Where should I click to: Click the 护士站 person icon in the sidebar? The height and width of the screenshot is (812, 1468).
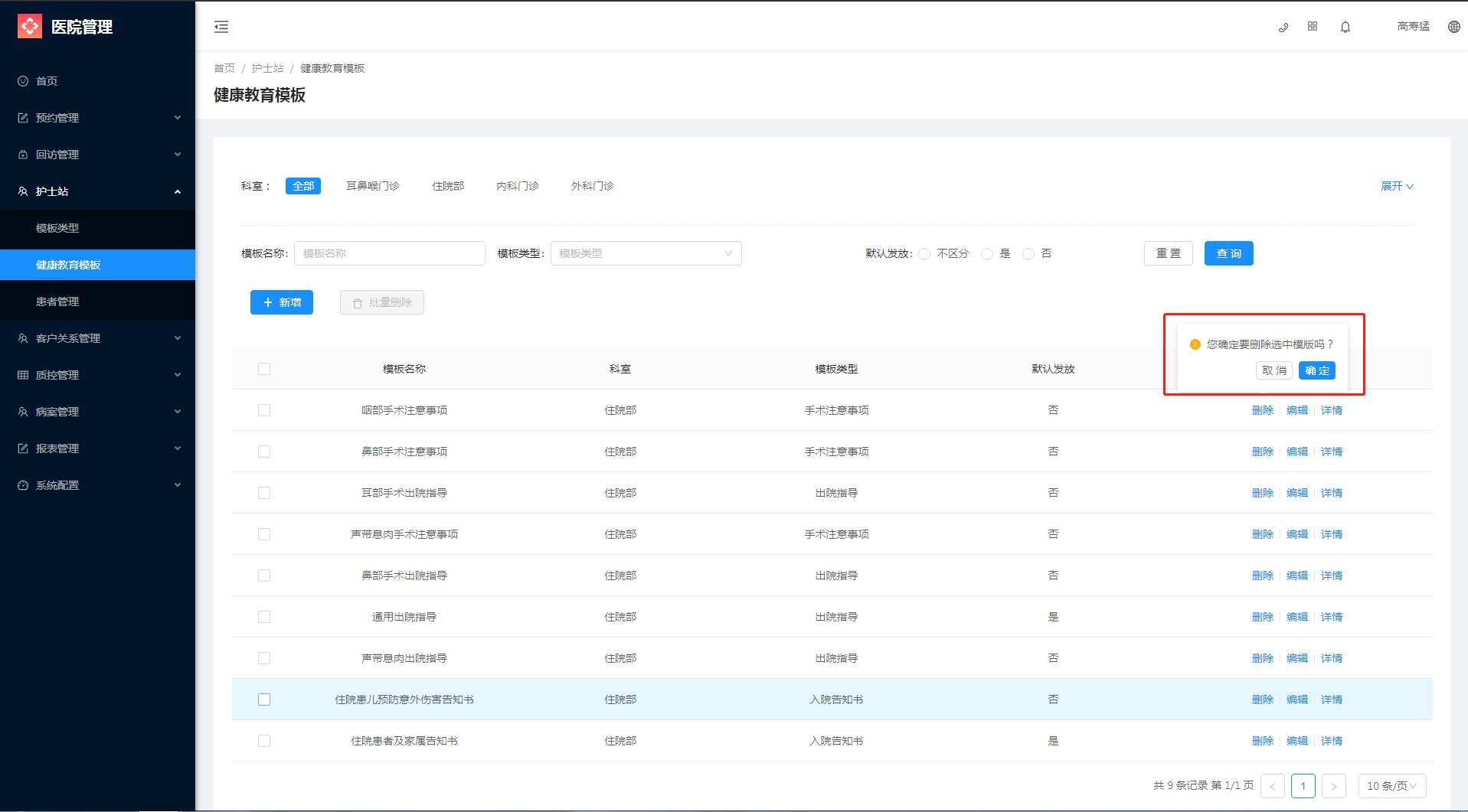23,191
